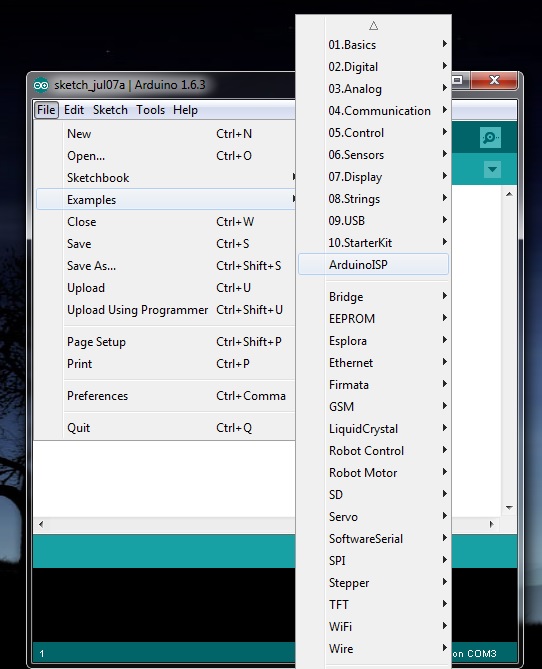Expand the Sketchbook submenu
The image size is (542, 669).
(166, 178)
